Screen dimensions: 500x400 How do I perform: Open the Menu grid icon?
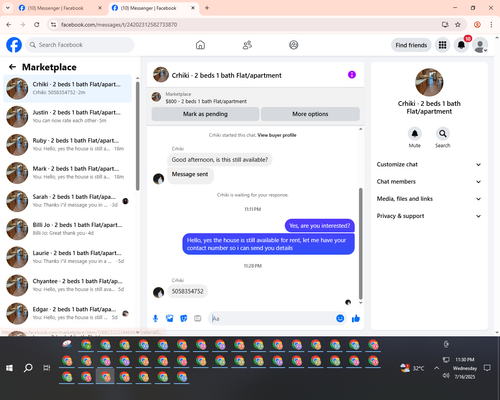point(442,45)
